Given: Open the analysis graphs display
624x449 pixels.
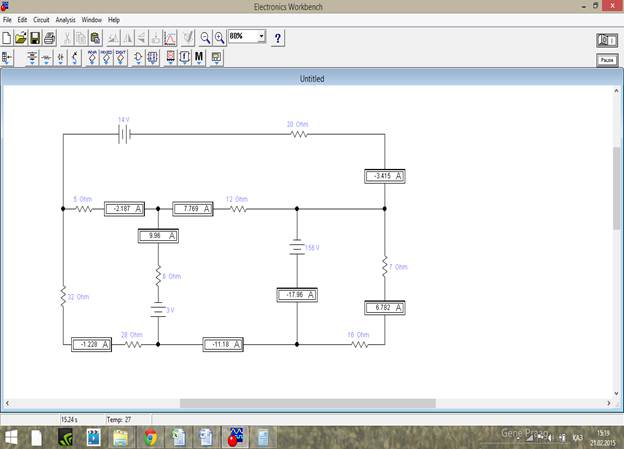Looking at the screenshot, I should [170, 38].
